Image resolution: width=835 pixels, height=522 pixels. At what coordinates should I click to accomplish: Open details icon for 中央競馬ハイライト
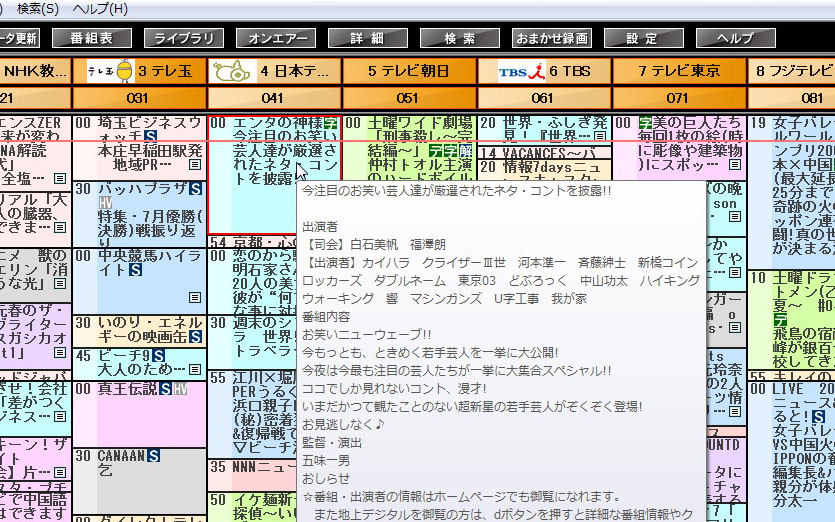click(x=195, y=297)
